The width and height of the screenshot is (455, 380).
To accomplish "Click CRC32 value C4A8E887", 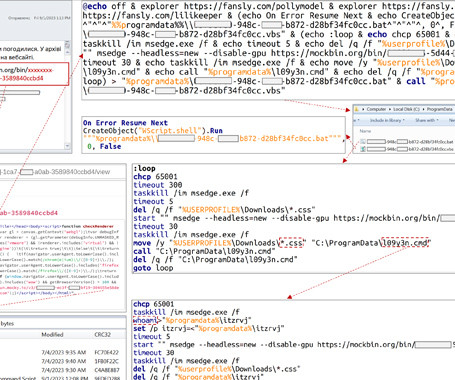I will point(107,370).
